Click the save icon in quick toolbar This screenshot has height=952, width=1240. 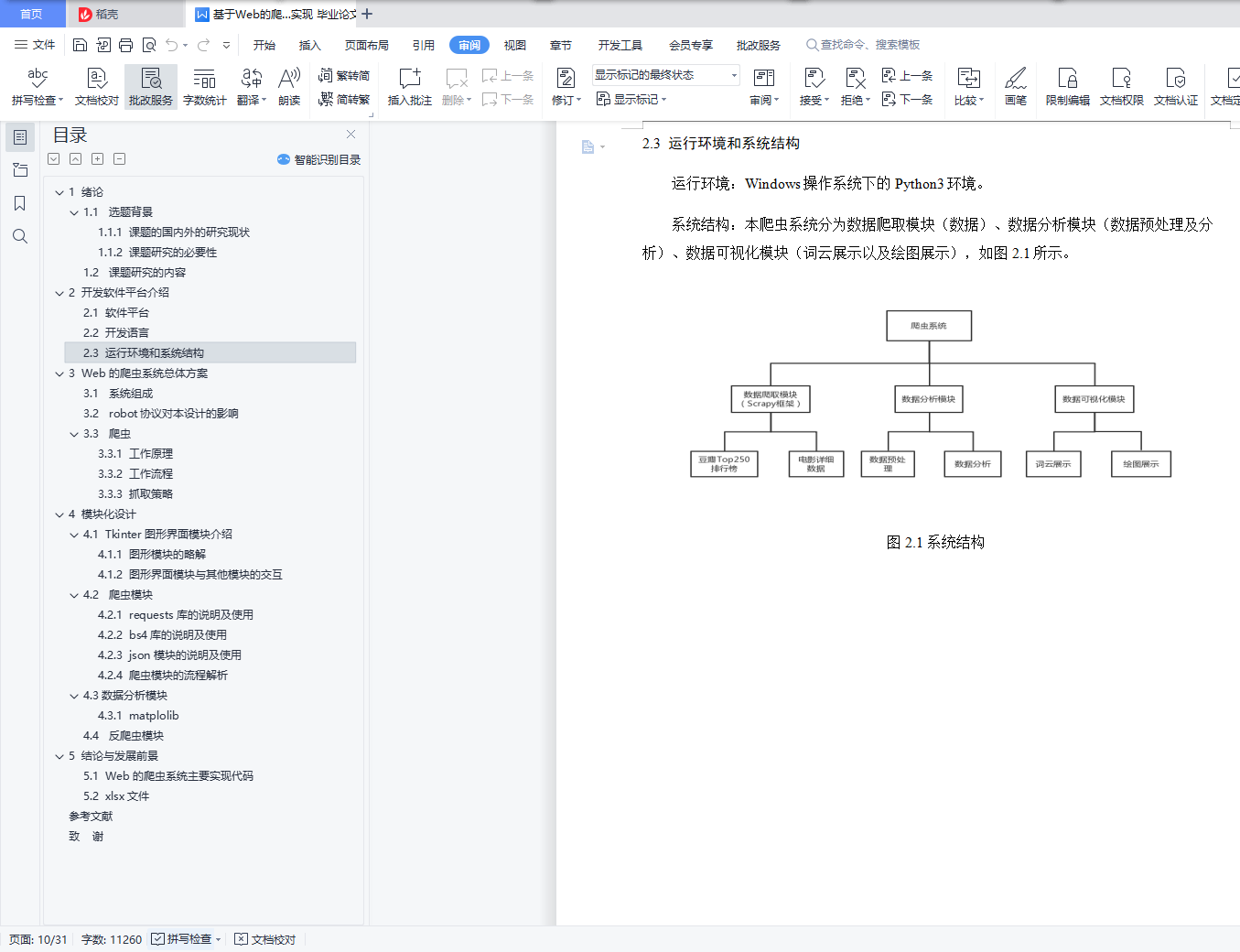point(80,45)
